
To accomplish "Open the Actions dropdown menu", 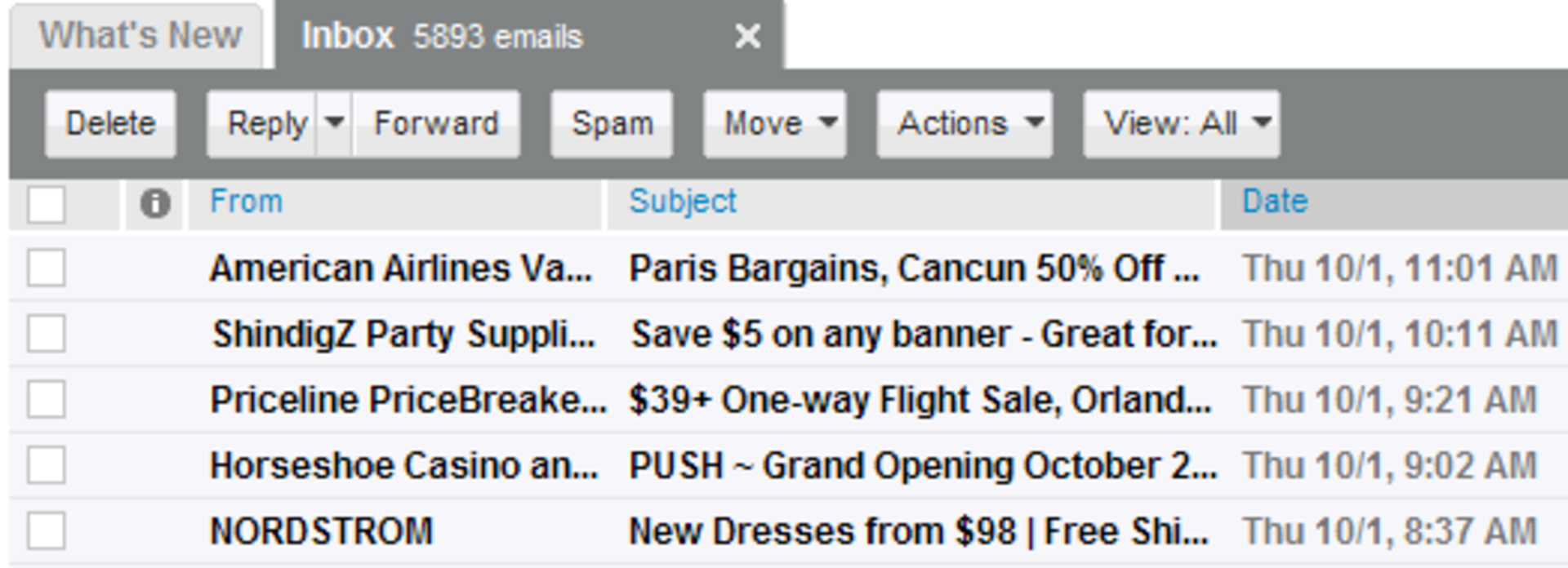I will coord(964,123).
